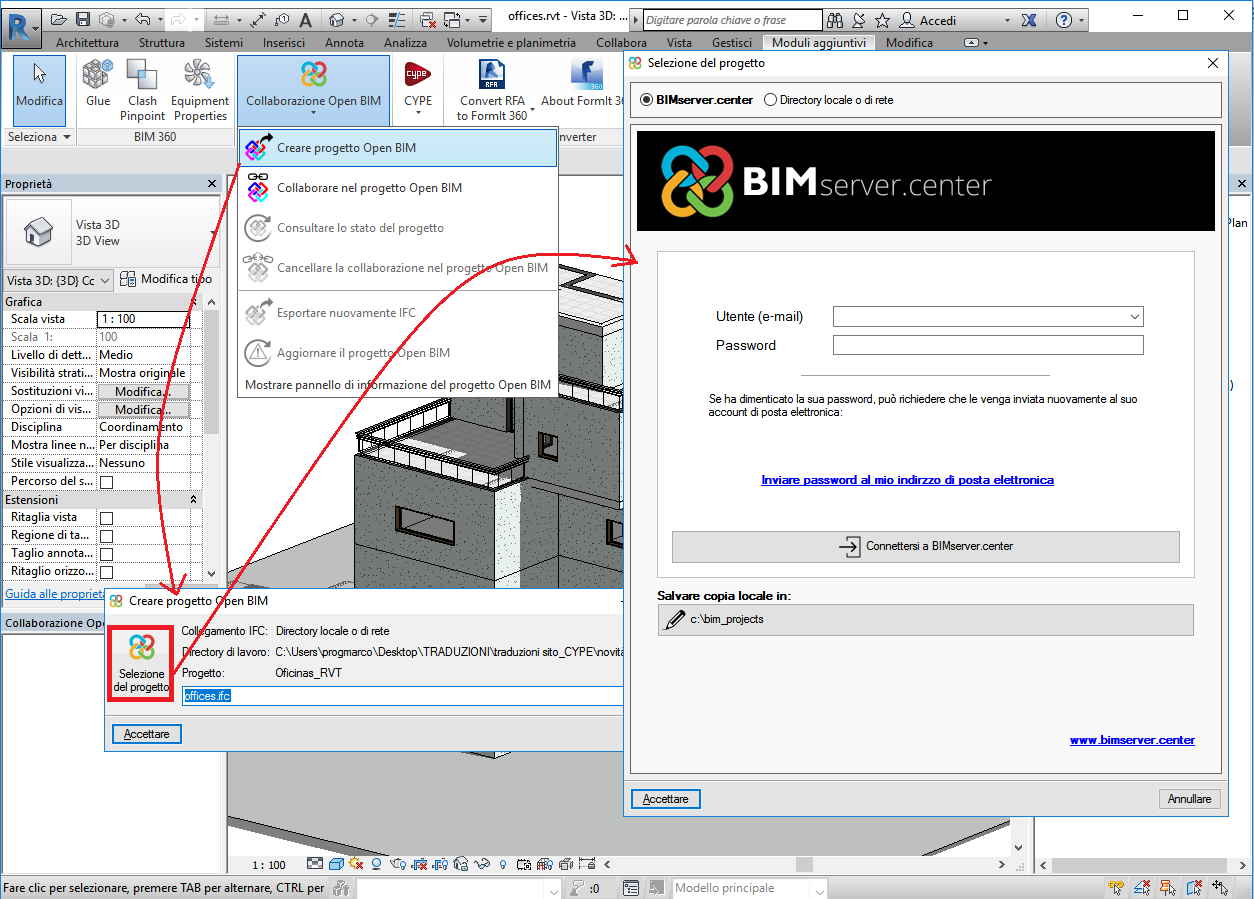Enable the Ritaglia vista checkbox
Viewport: 1254px width, 899px height.
point(107,518)
